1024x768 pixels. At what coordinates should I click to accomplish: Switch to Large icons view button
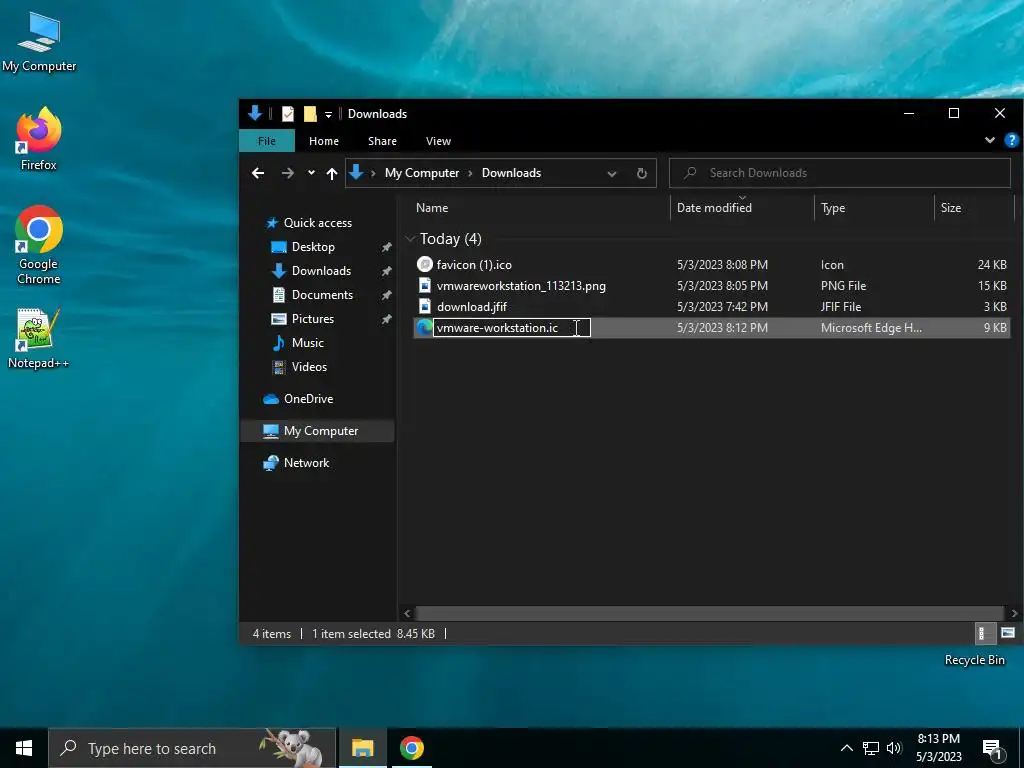tap(1007, 633)
